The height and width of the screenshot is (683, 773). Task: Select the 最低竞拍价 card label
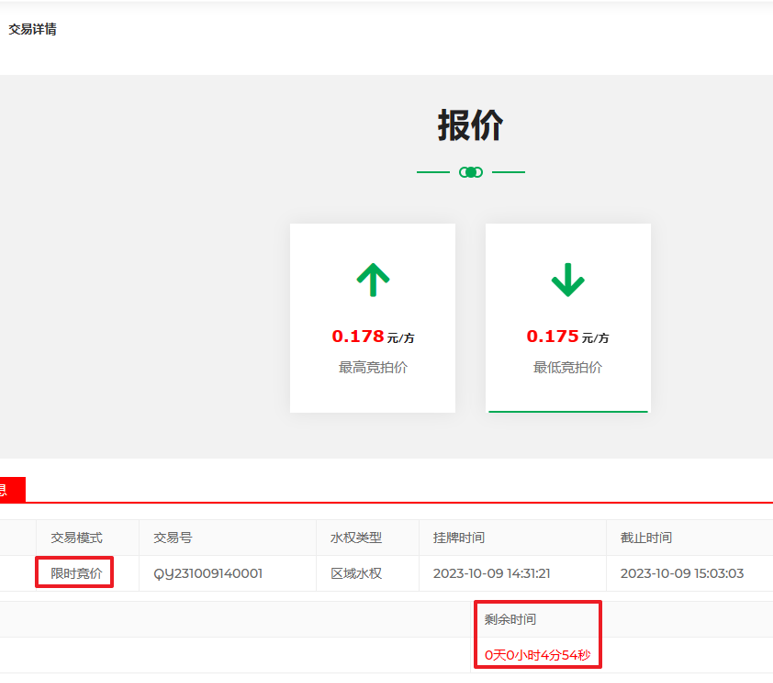[567, 367]
